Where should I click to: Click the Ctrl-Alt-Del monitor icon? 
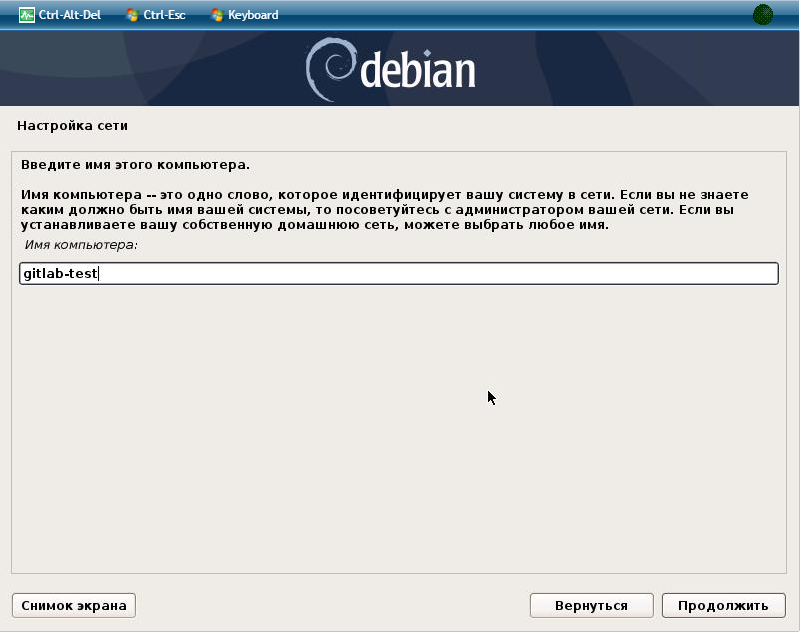click(27, 15)
